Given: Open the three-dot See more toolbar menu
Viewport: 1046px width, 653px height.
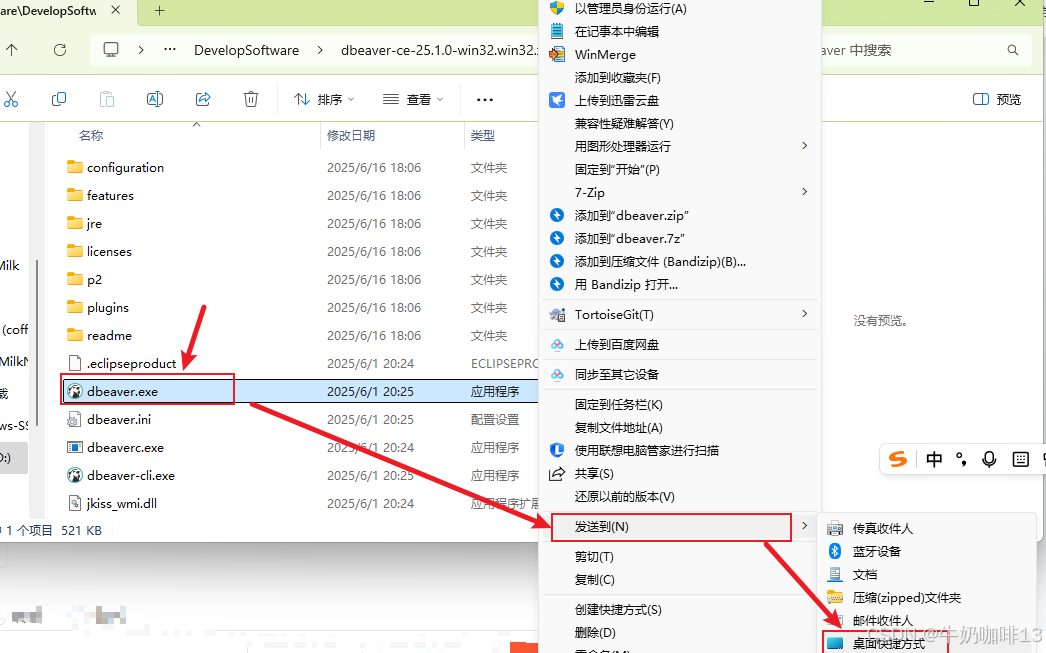Looking at the screenshot, I should [485, 100].
